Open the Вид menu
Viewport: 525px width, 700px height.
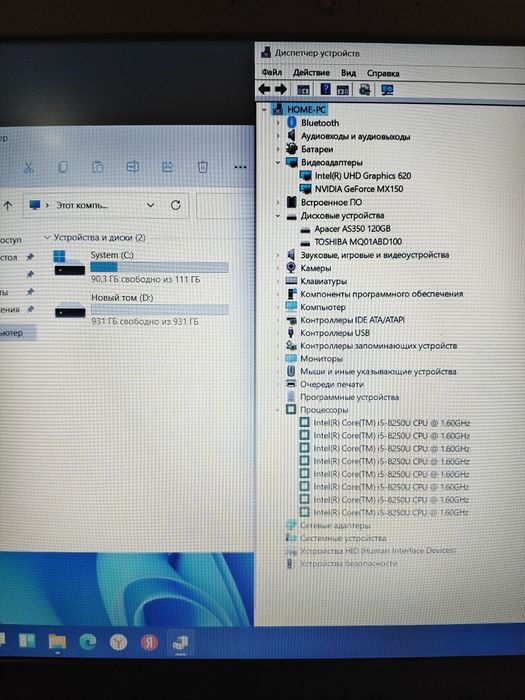[x=348, y=73]
